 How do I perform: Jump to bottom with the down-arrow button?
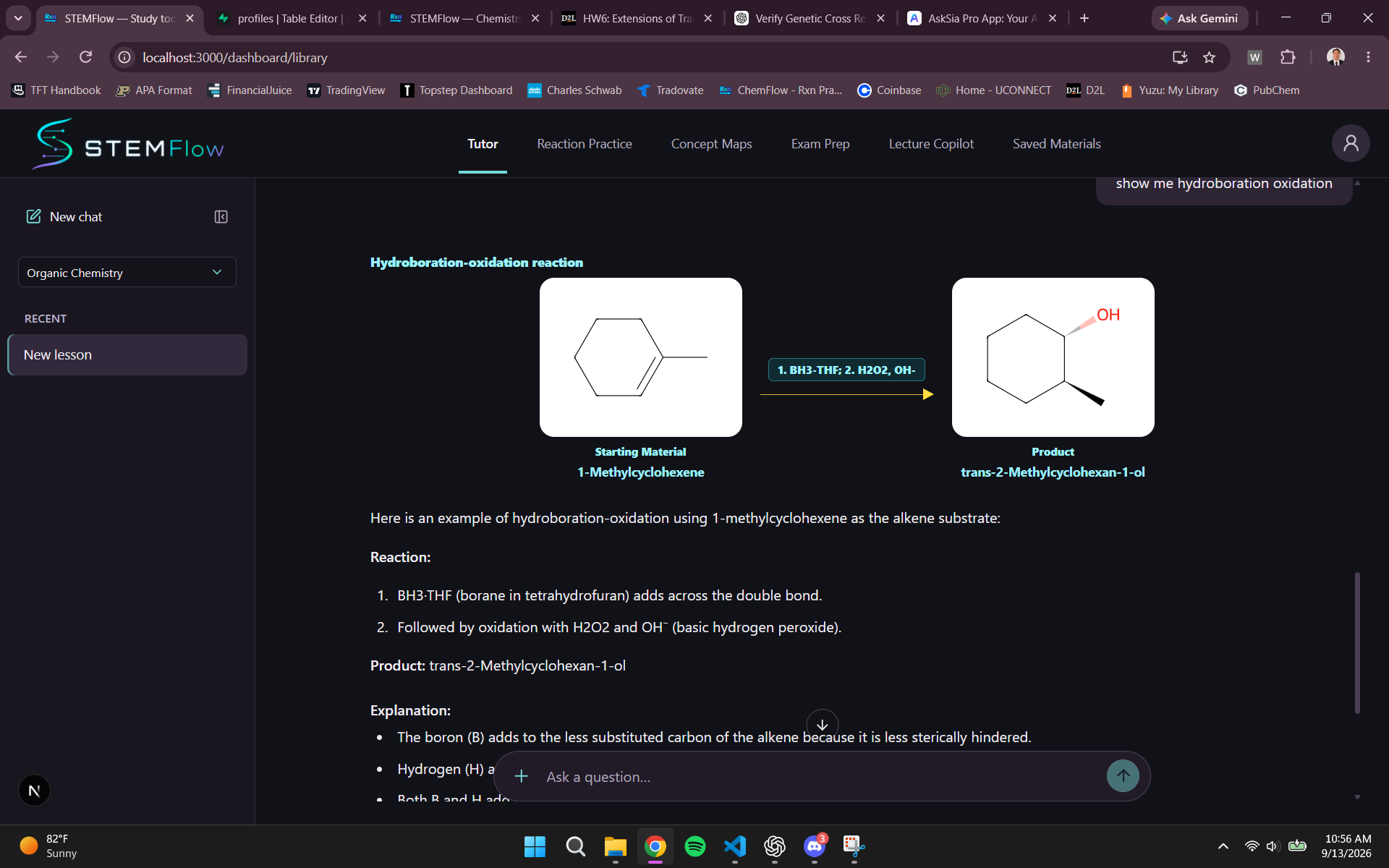[x=822, y=725]
